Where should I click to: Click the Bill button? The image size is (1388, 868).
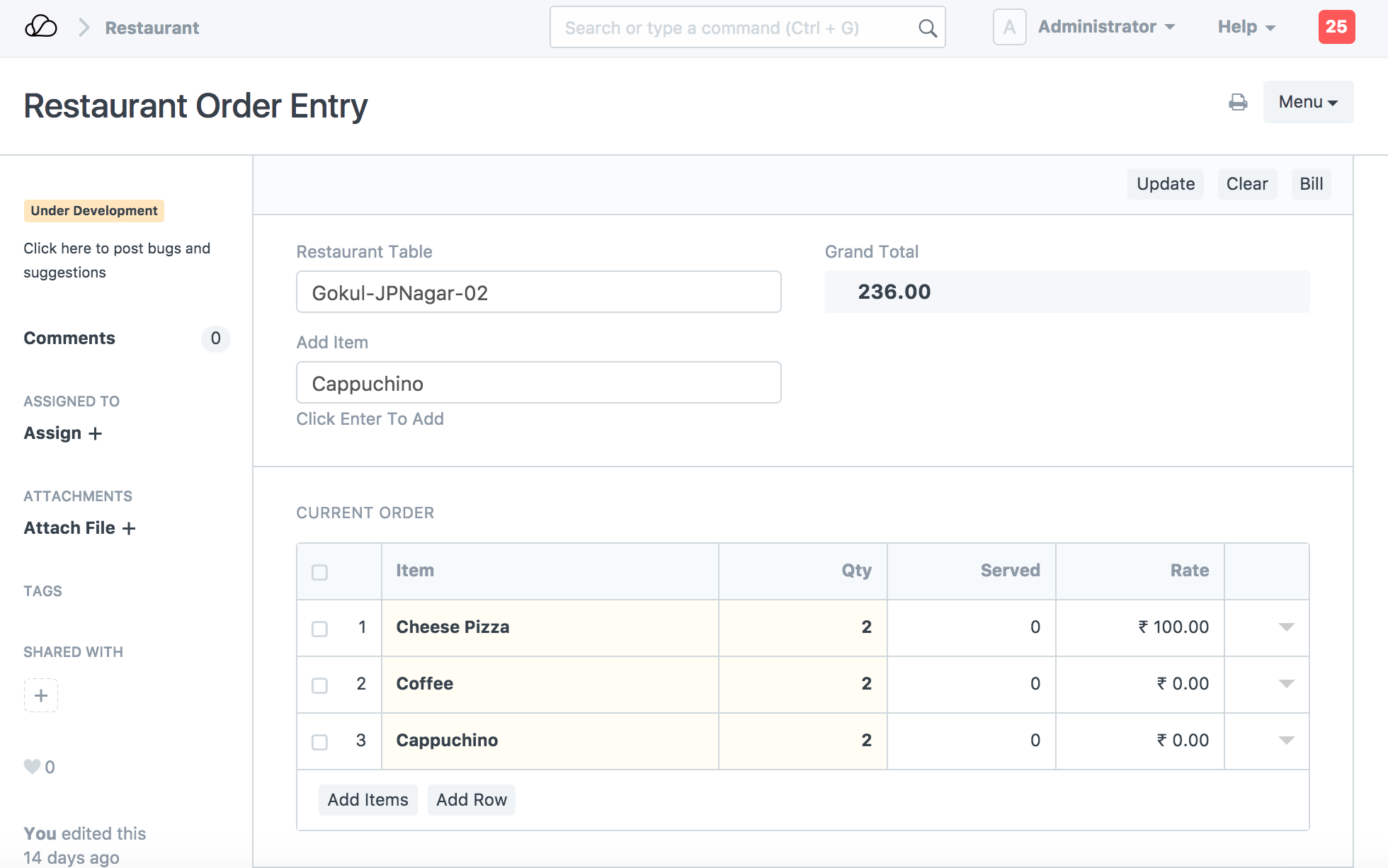[x=1311, y=184]
